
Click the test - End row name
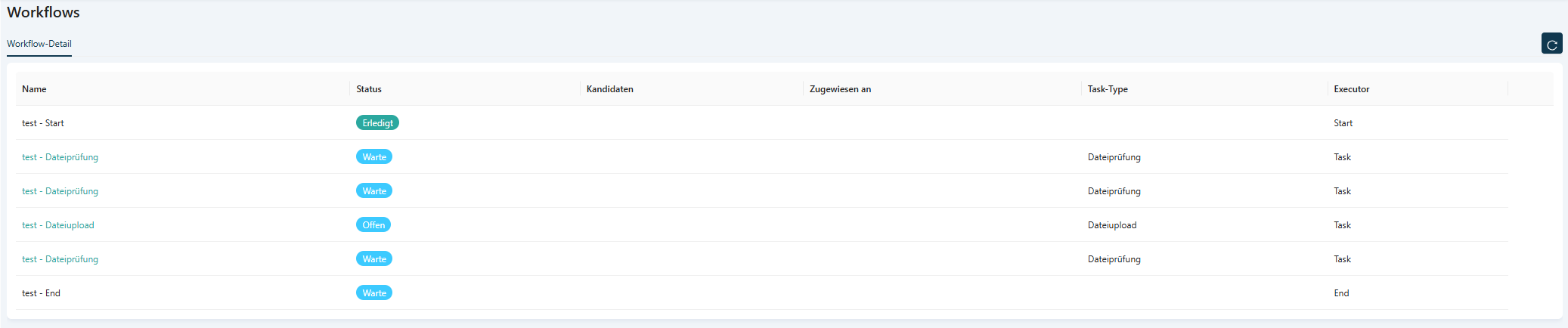point(41,293)
